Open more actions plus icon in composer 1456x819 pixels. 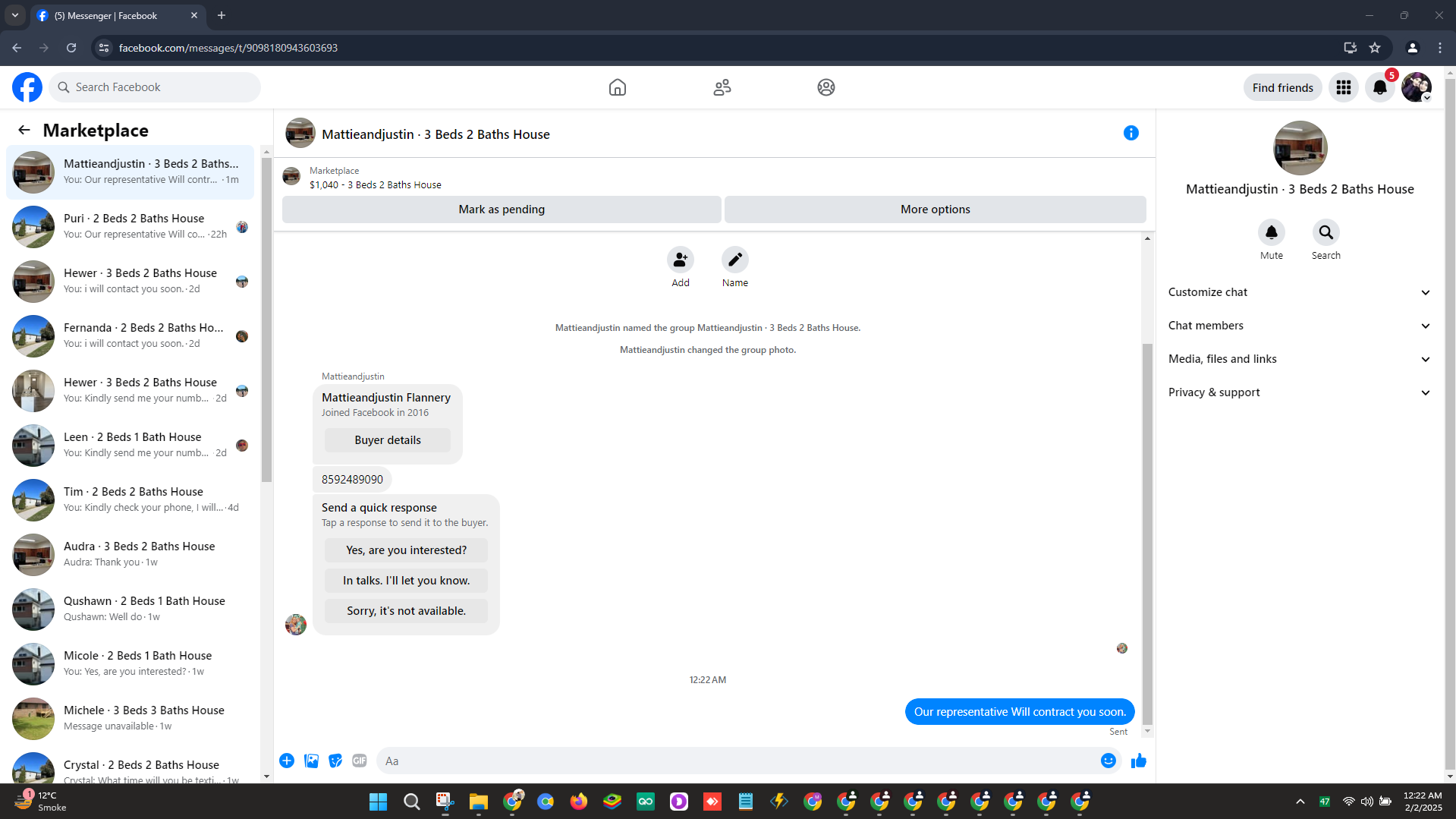click(287, 761)
